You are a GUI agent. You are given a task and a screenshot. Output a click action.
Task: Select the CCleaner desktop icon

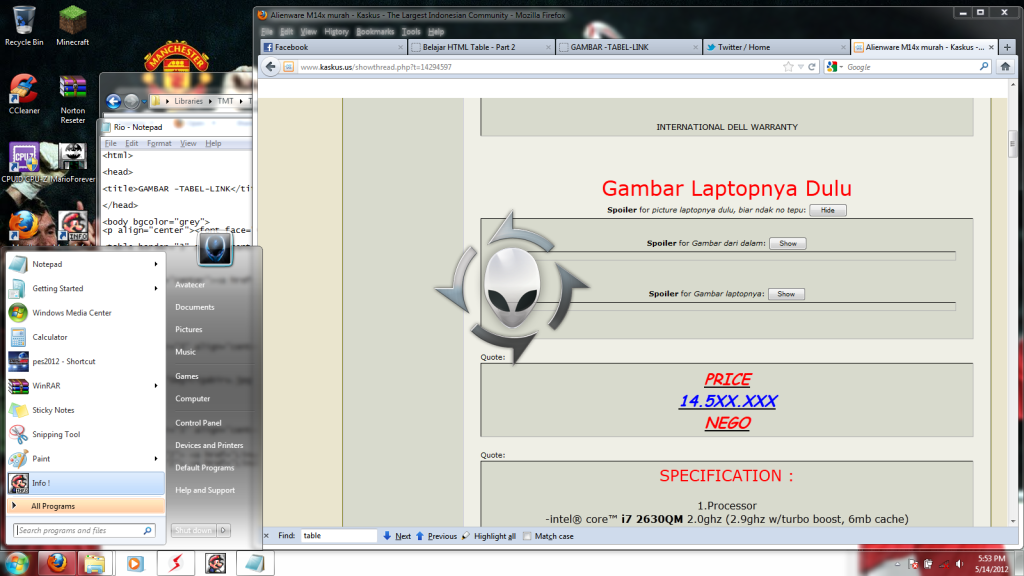24,94
